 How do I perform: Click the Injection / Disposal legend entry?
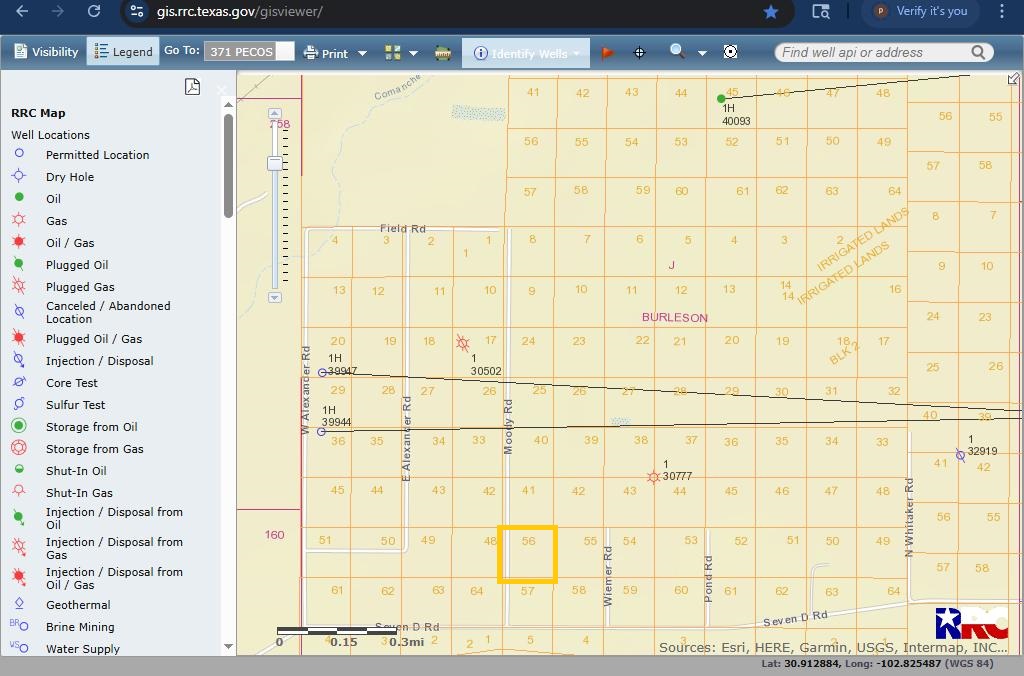pos(99,361)
